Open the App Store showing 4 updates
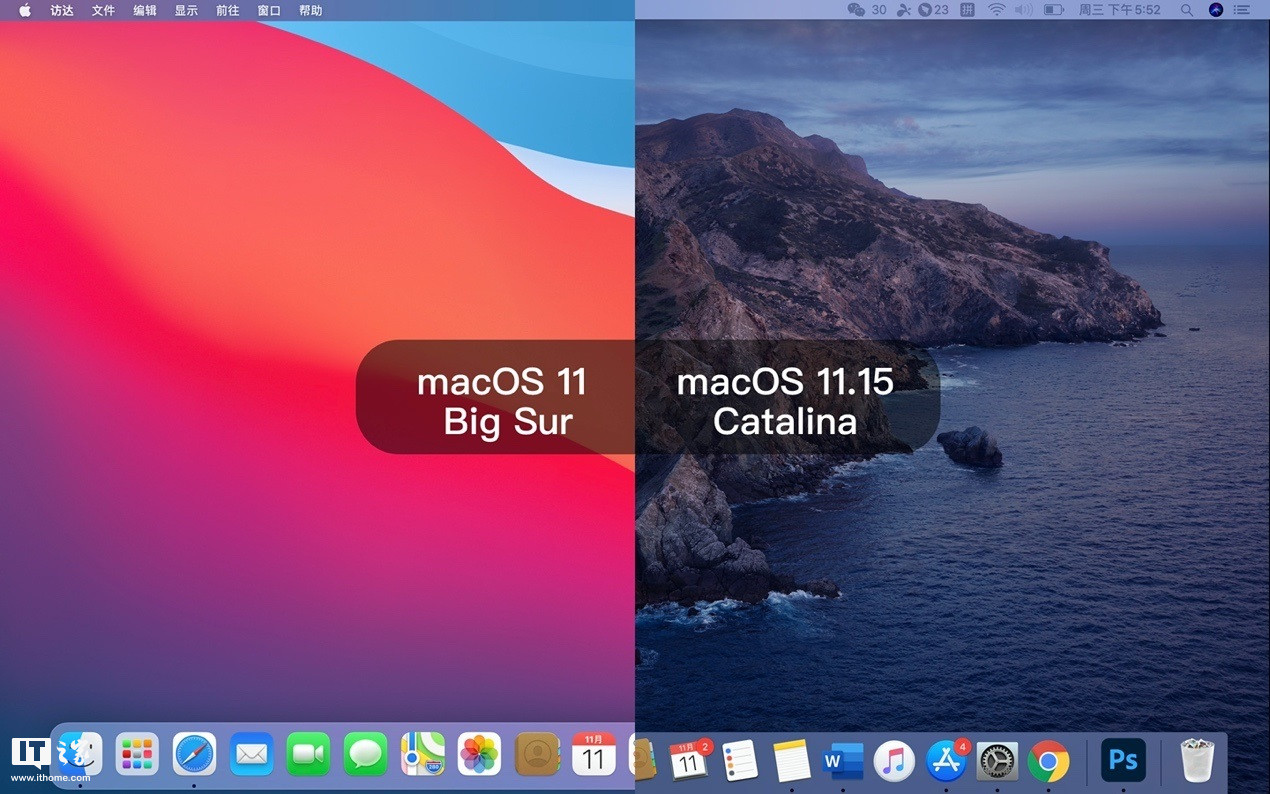 coord(946,760)
